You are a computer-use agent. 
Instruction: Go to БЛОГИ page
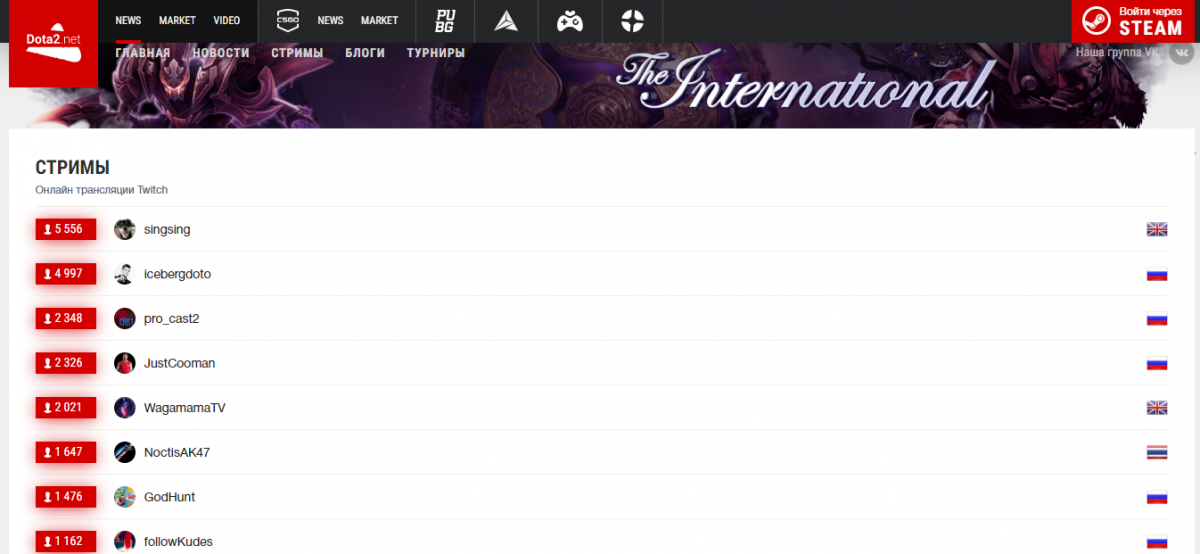point(365,53)
